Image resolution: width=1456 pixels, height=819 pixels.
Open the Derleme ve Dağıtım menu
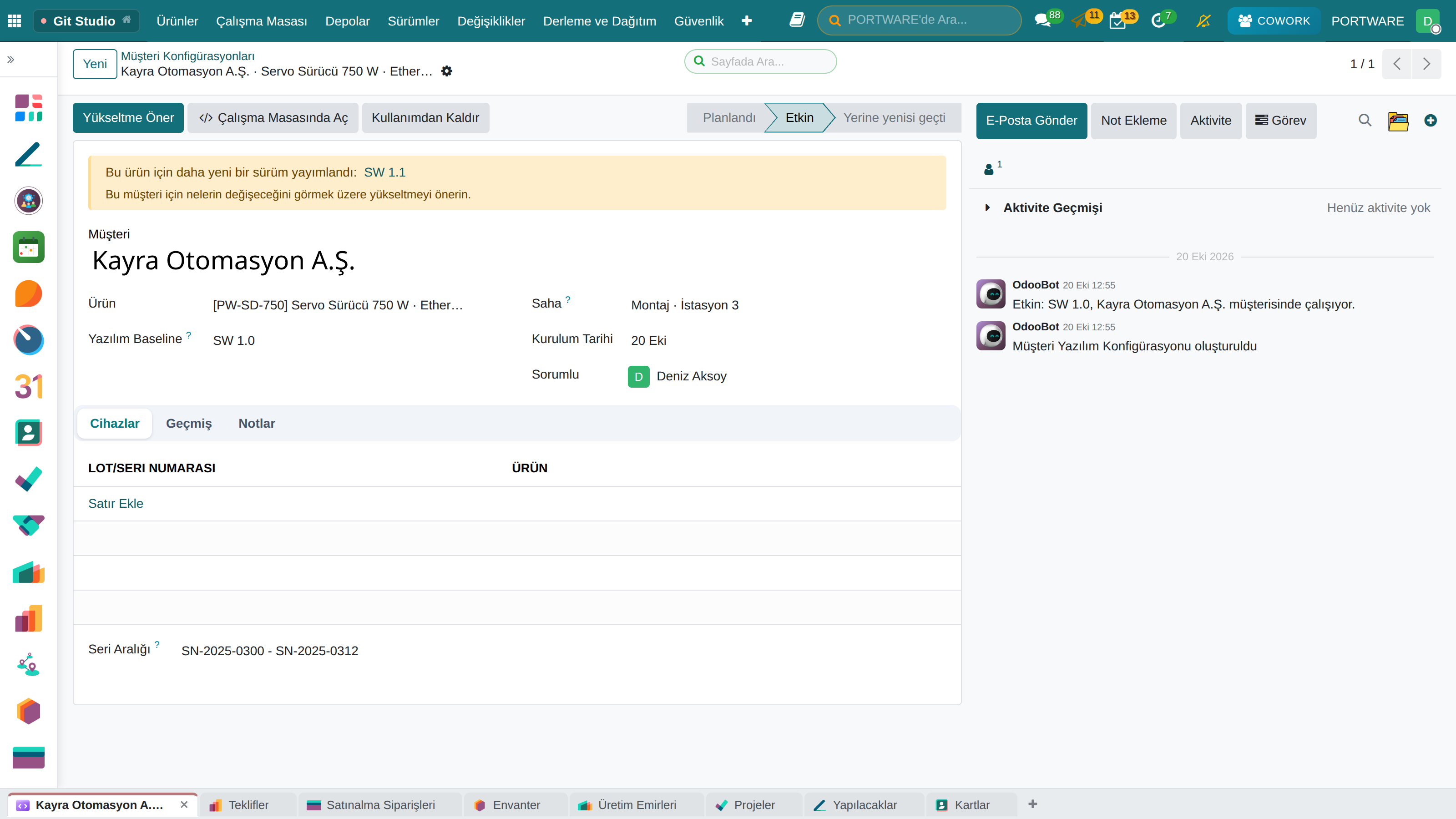click(x=599, y=21)
